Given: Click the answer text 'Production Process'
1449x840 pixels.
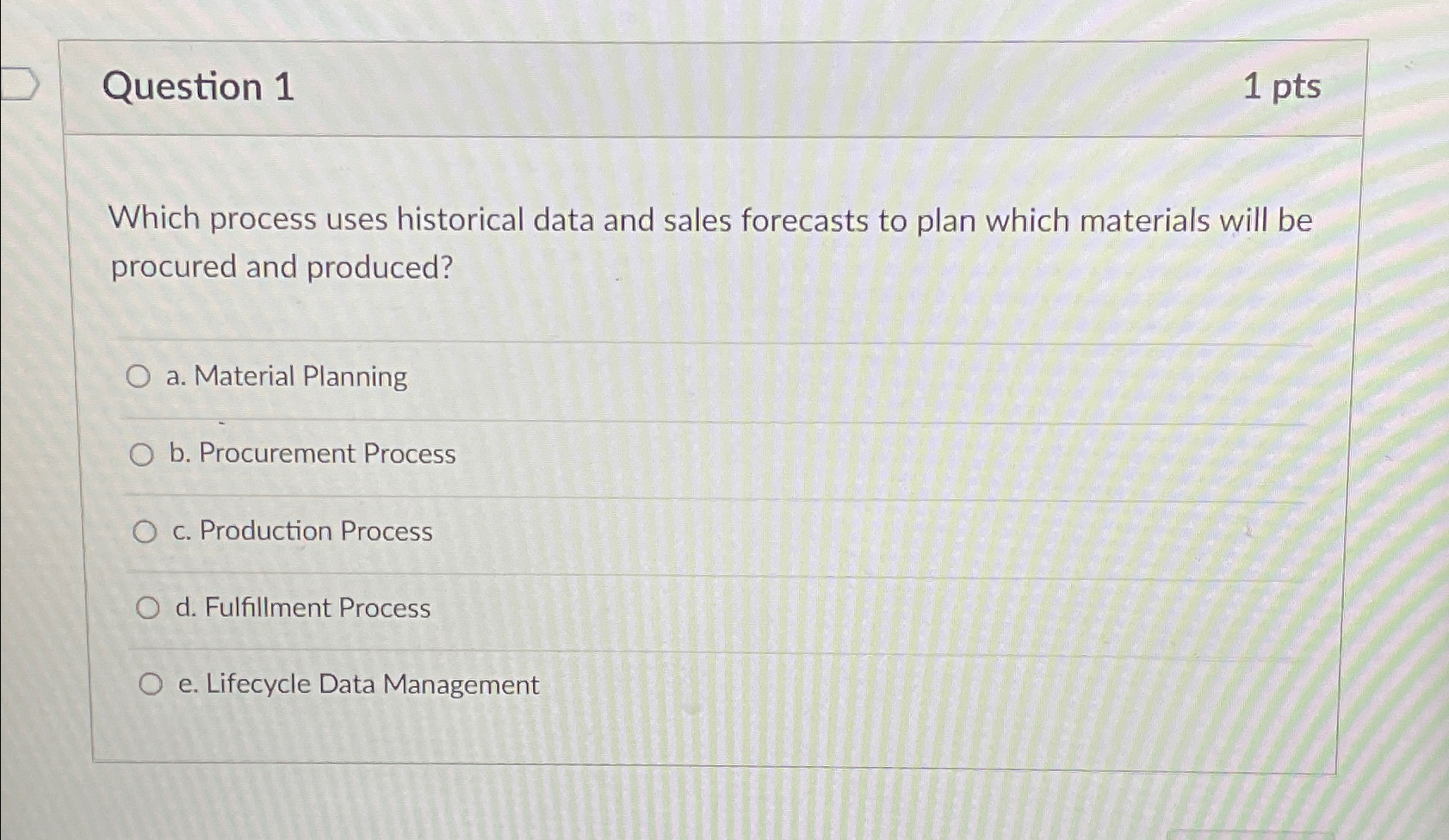Looking at the screenshot, I should point(313,532).
